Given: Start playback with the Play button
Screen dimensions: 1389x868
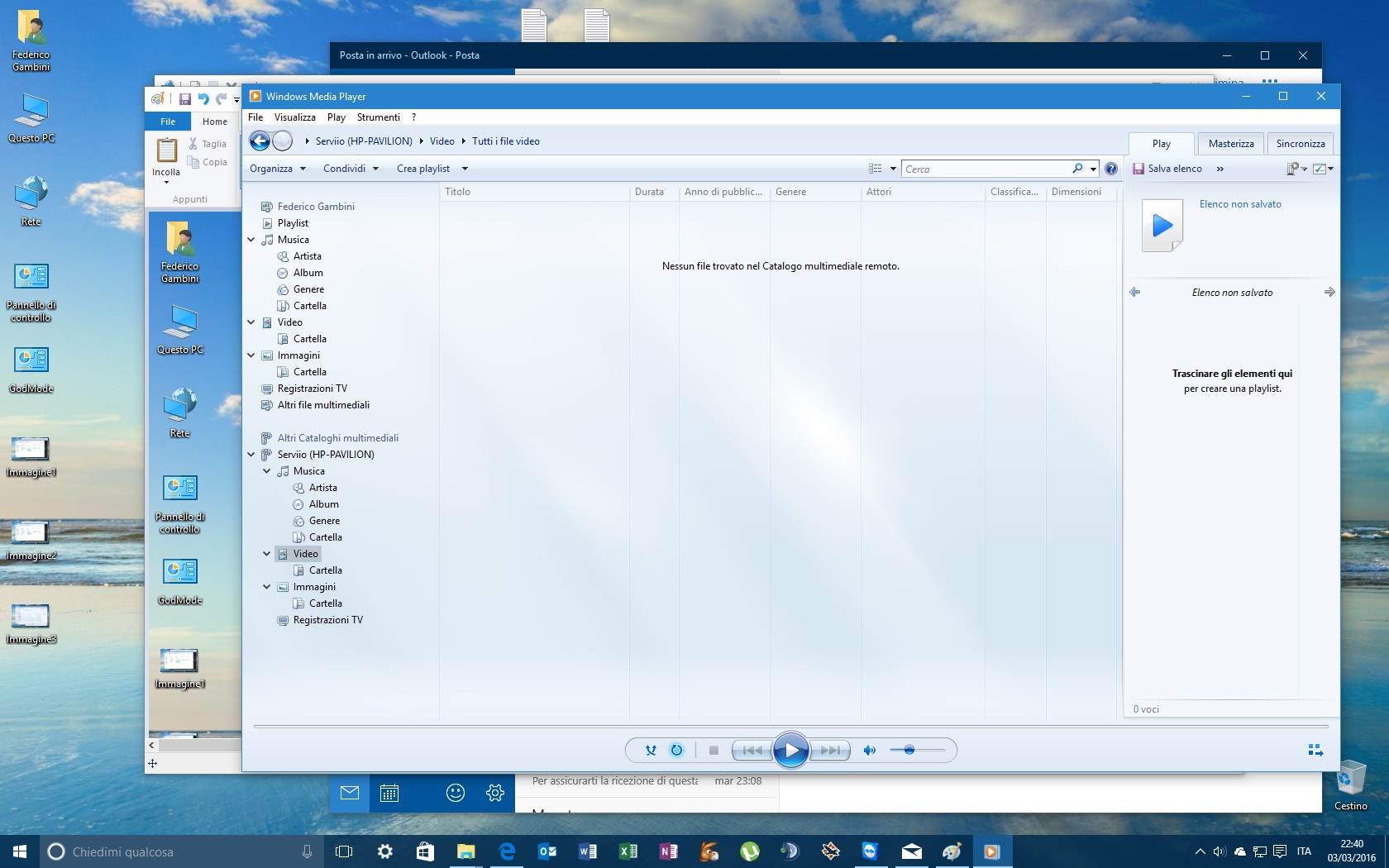Looking at the screenshot, I should click(x=791, y=751).
